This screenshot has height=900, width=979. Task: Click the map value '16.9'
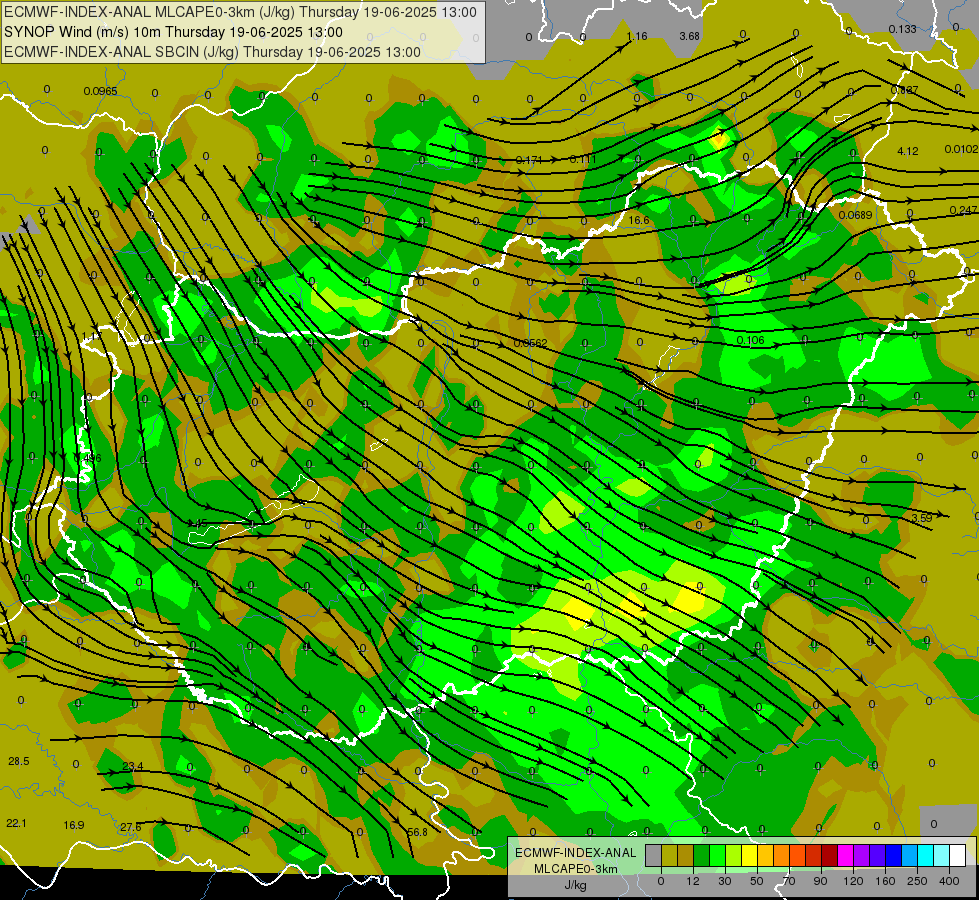[74, 825]
